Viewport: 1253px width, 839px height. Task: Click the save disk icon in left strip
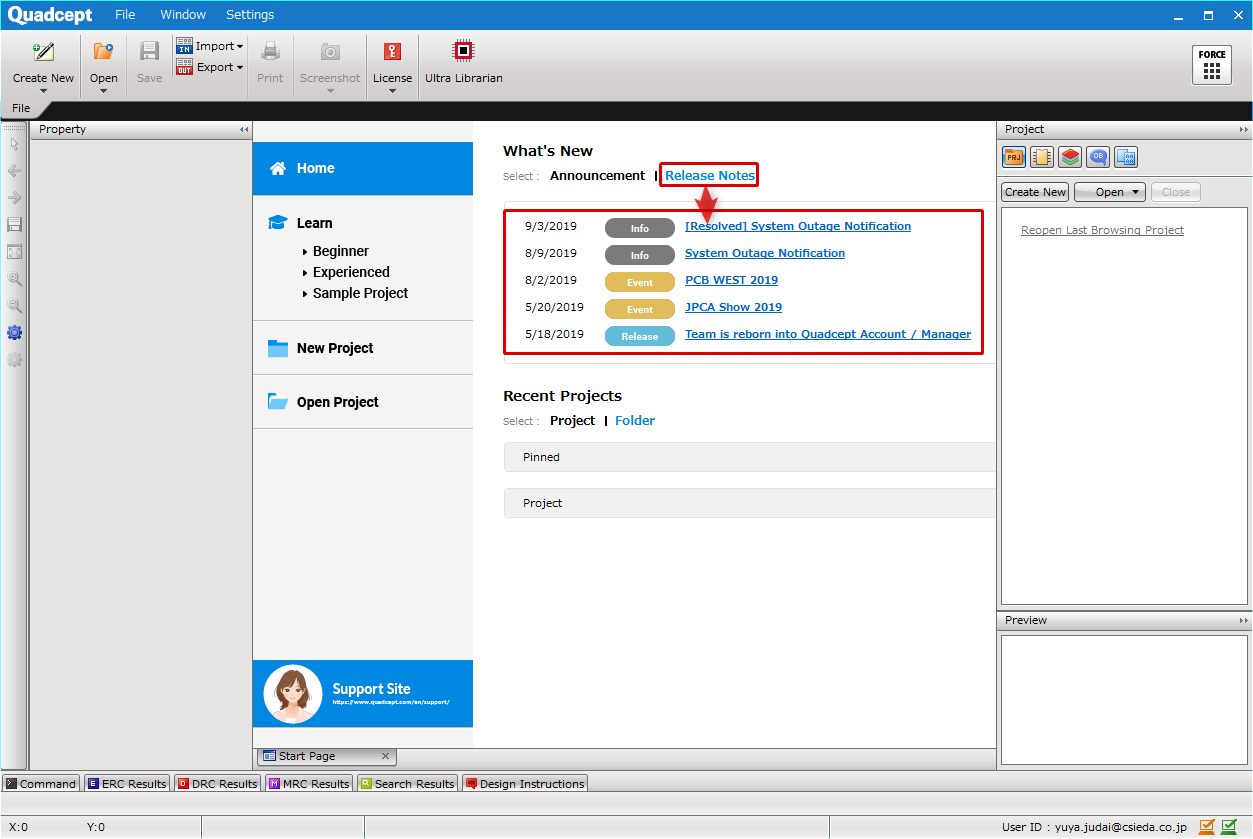[x=14, y=225]
